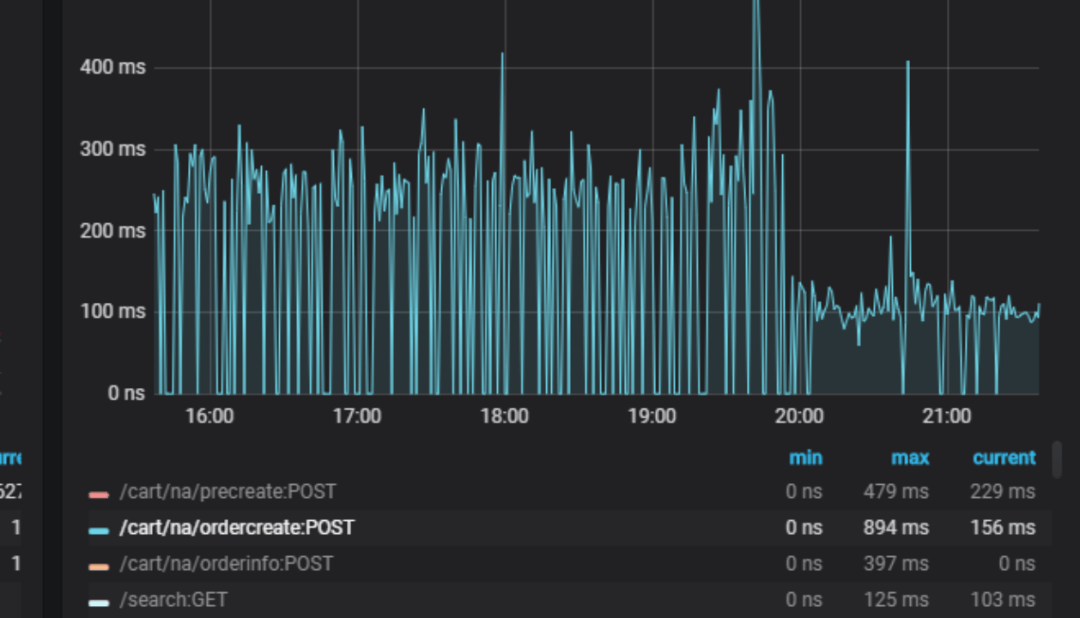Toggle the /cart/na/orderinfo:POST series label
The height and width of the screenshot is (618, 1080).
coord(226,564)
